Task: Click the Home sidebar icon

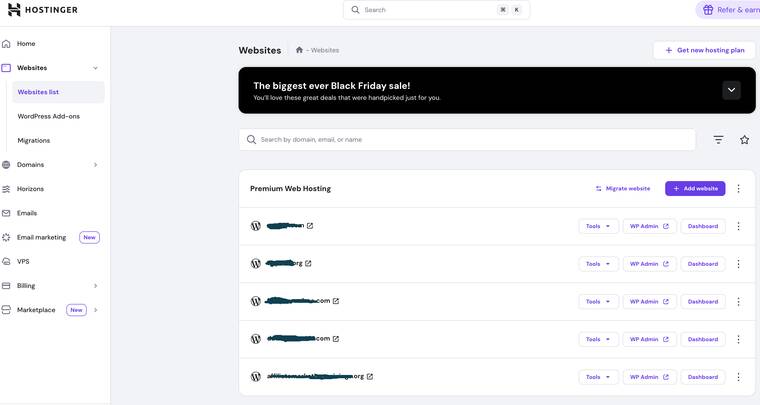Action: [x=6, y=44]
